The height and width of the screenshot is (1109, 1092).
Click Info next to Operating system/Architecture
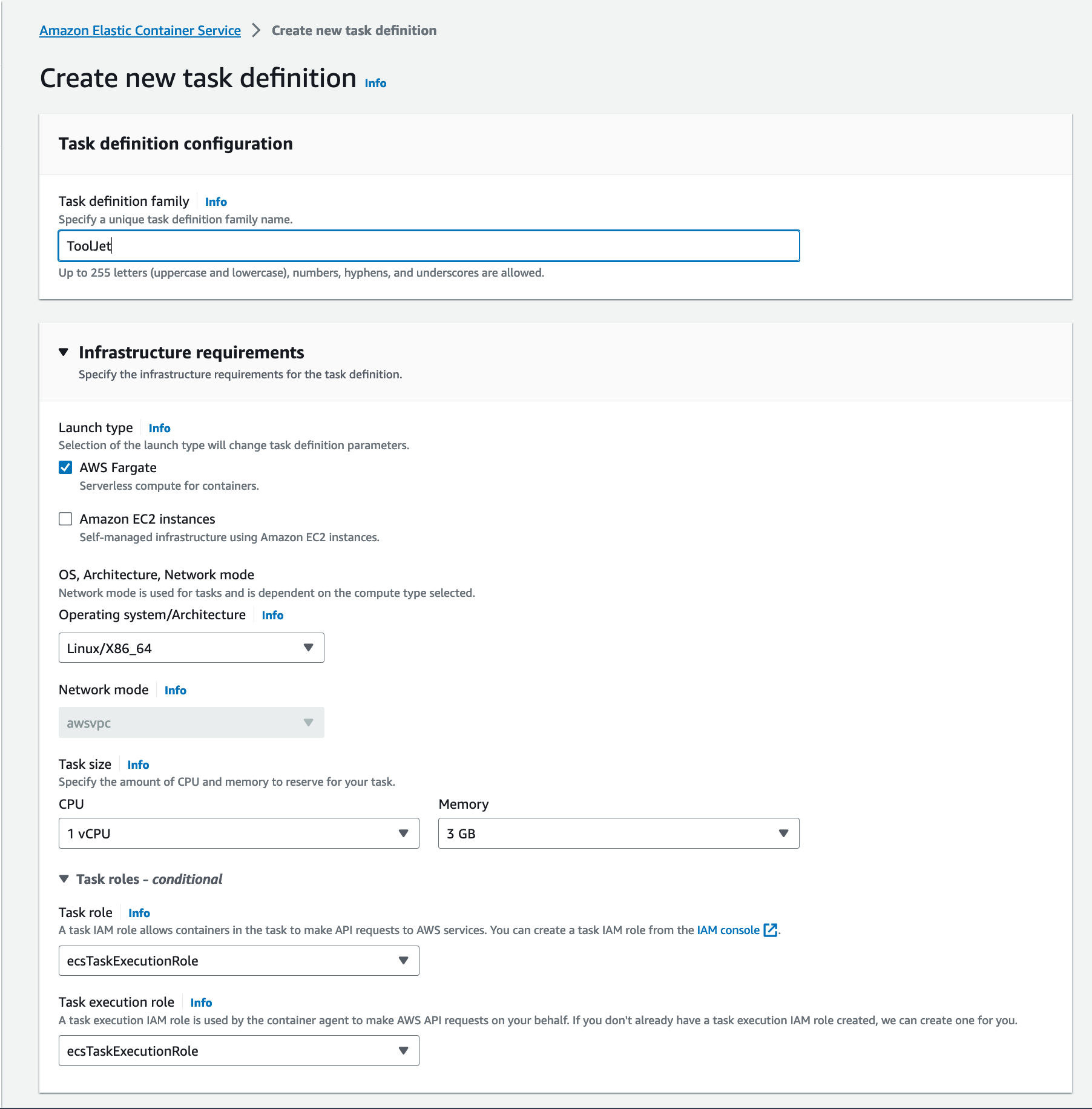[x=272, y=616]
